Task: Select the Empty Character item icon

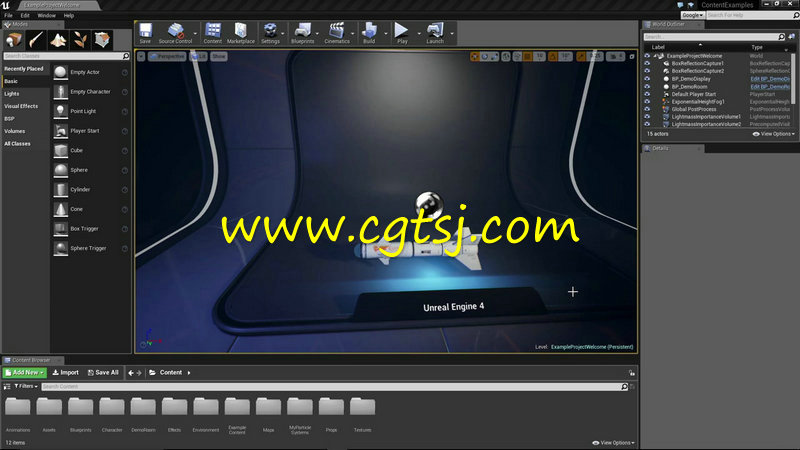Action: [61, 92]
